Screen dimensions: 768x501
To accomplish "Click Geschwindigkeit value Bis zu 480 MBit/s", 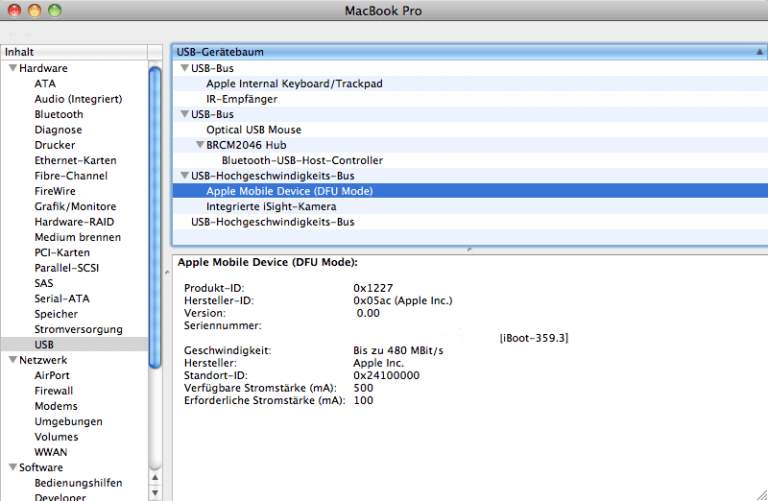I will (x=398, y=351).
